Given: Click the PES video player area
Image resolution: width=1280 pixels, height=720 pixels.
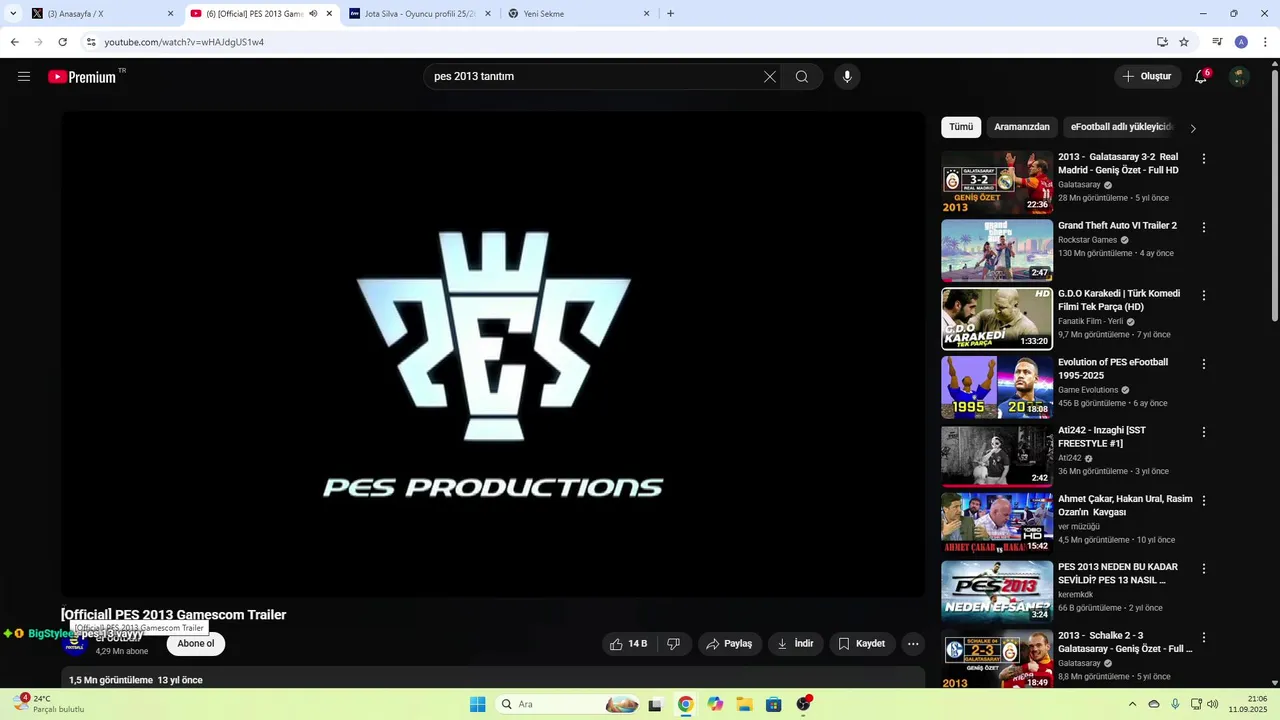Looking at the screenshot, I should click(493, 354).
